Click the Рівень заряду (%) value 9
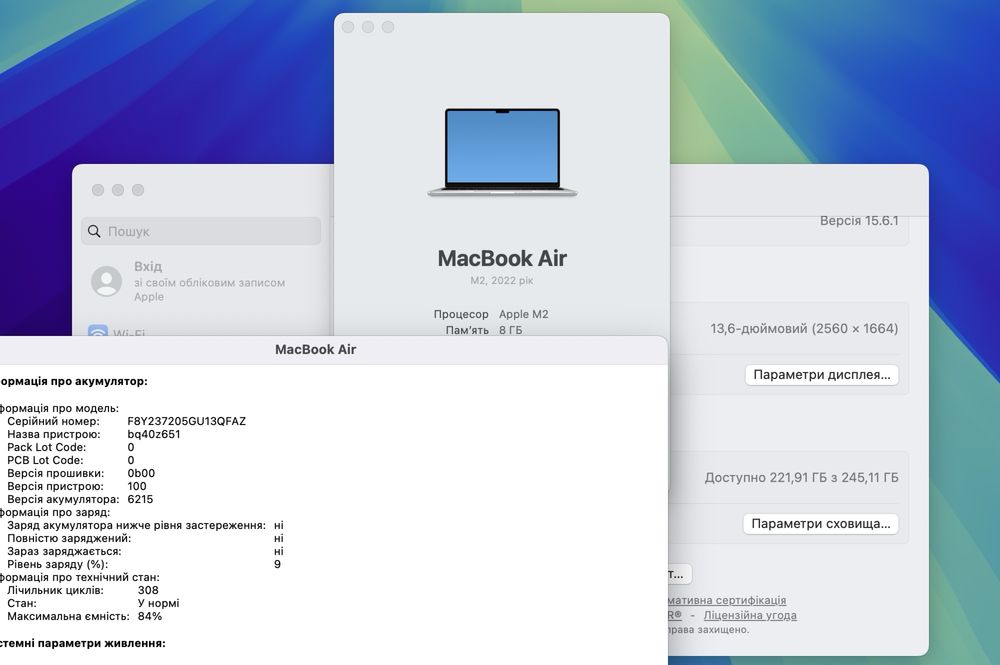The width and height of the screenshot is (1000, 665). 277,564
